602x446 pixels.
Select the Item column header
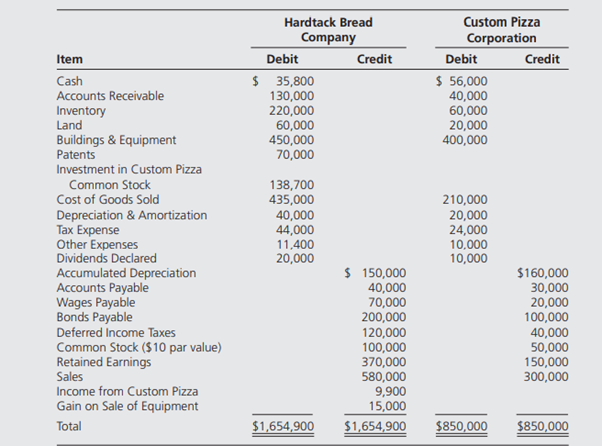(69, 59)
